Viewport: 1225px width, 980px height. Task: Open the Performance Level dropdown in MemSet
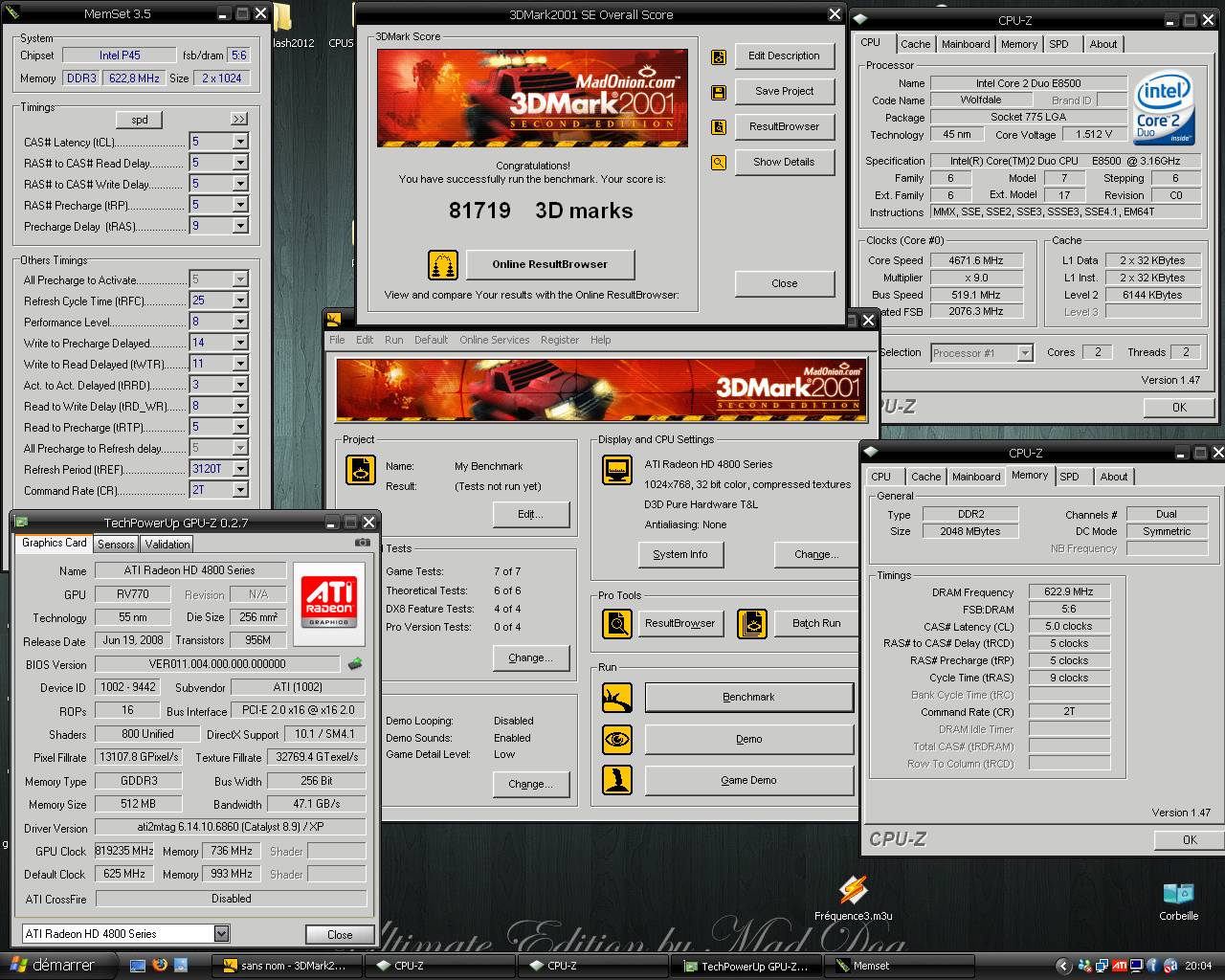tap(240, 322)
